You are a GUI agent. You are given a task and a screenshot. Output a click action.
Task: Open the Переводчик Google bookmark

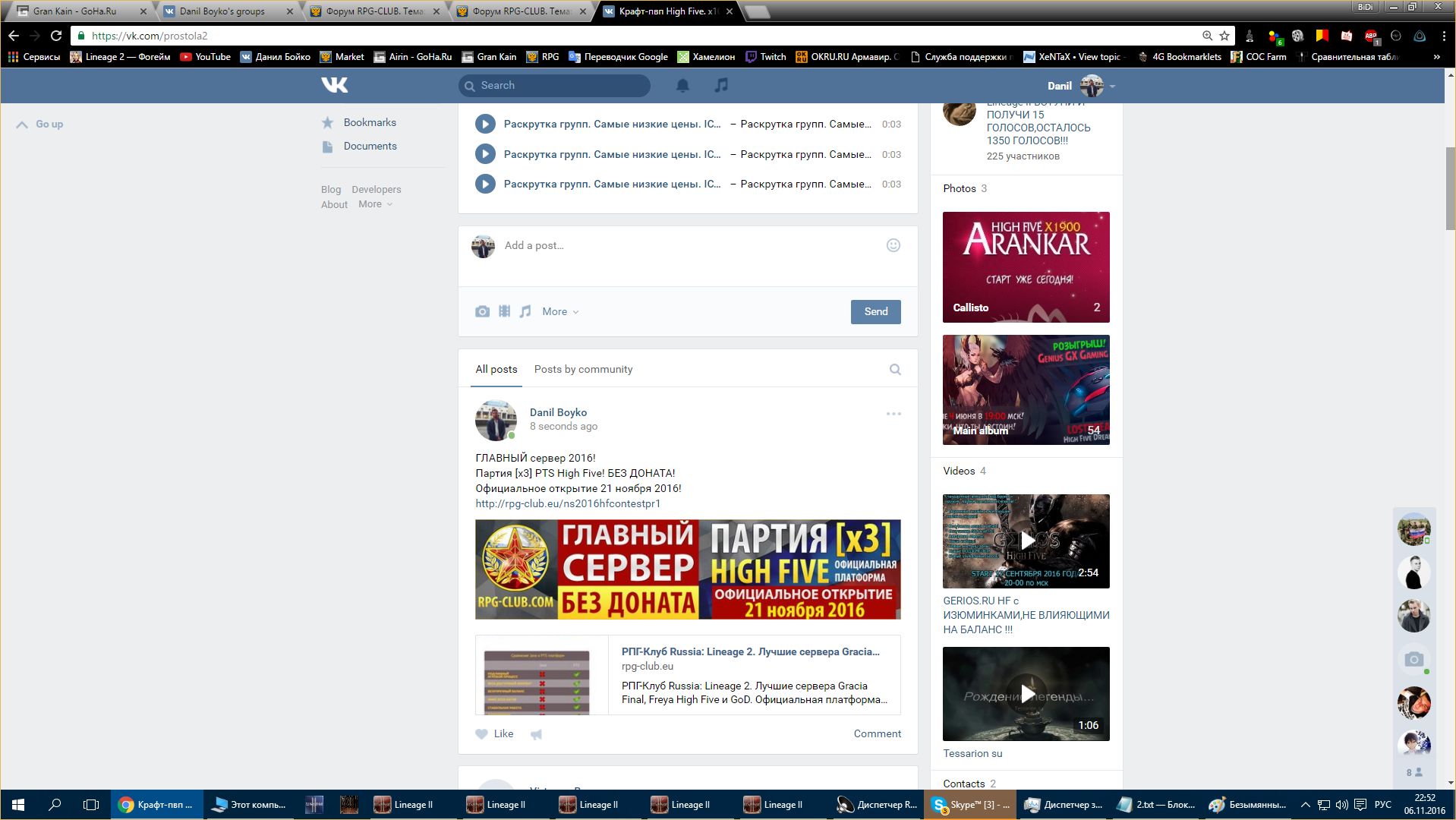tap(618, 56)
